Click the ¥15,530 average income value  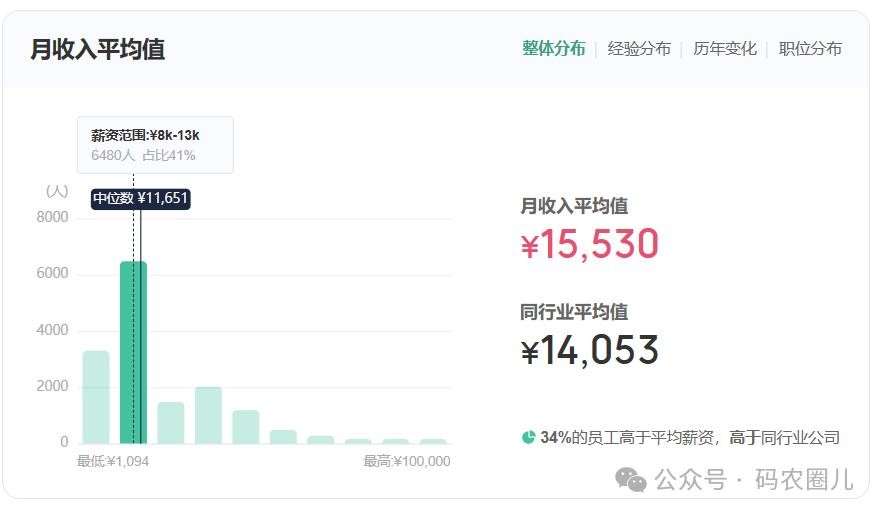(590, 245)
